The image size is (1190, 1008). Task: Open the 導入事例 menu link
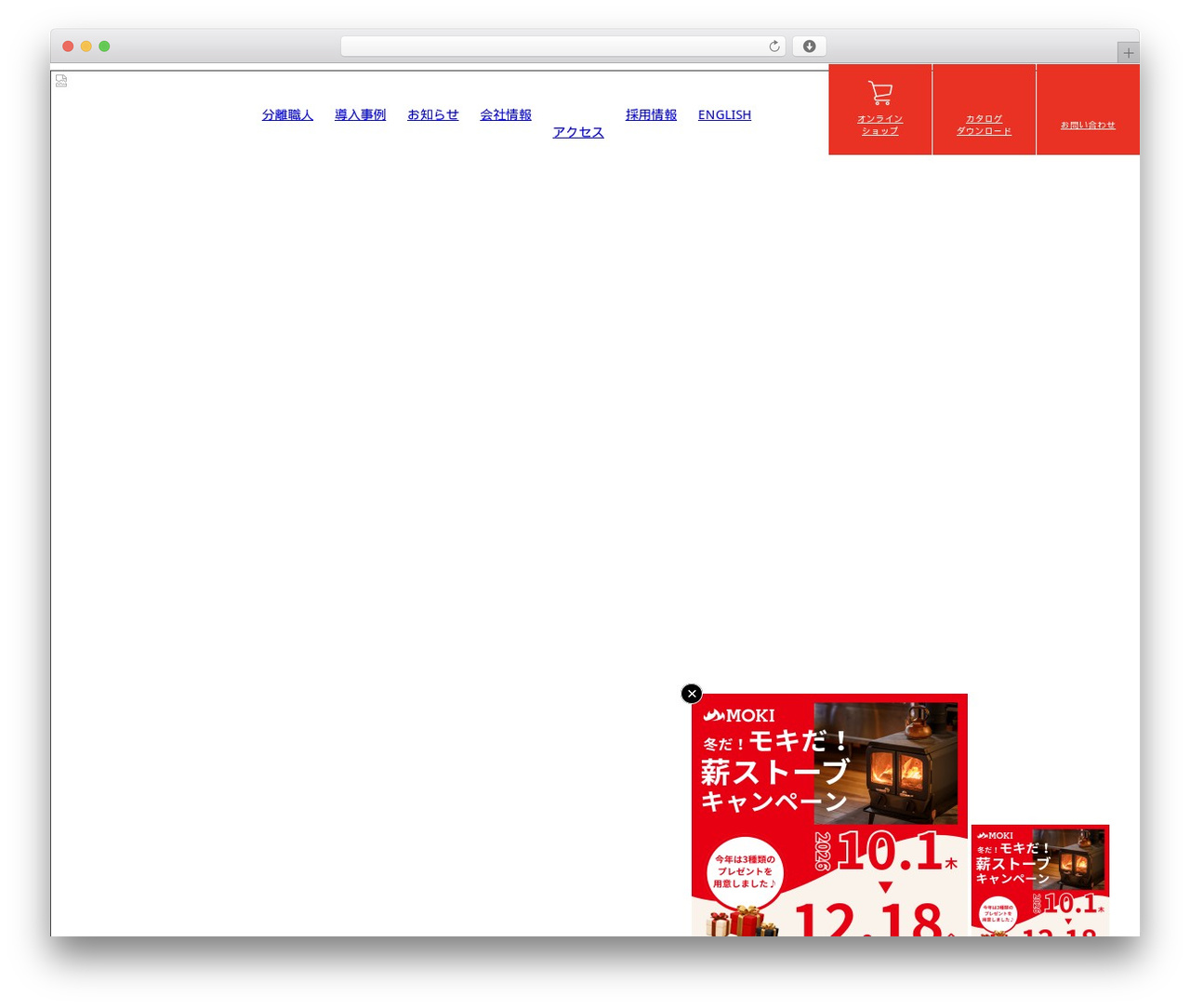coord(360,115)
